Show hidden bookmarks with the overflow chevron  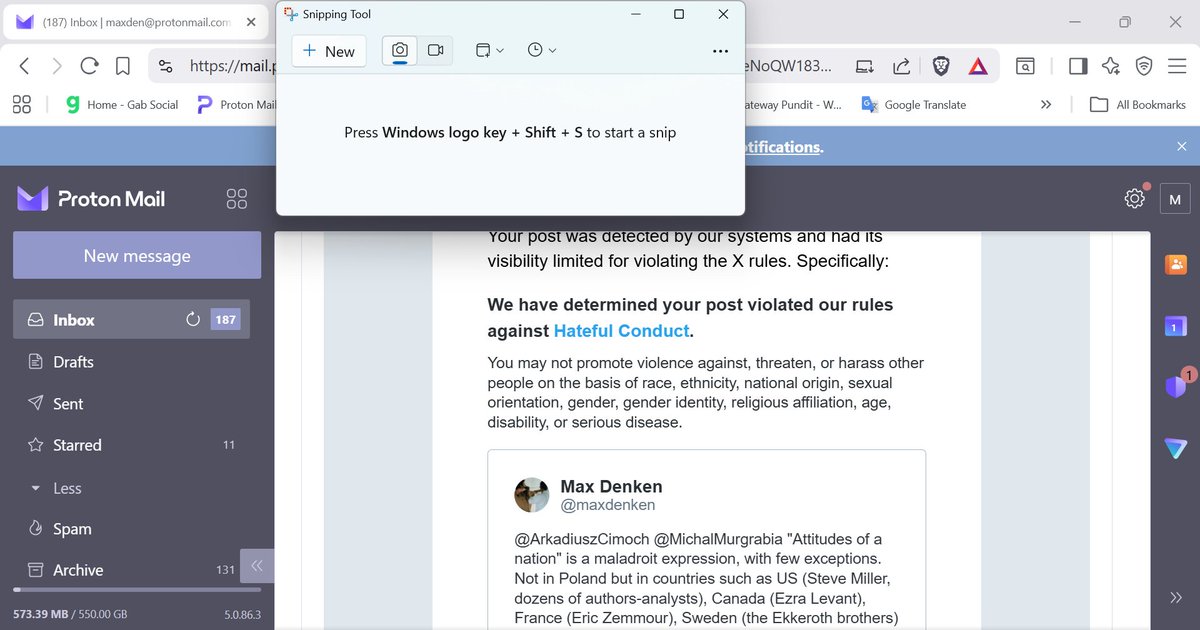click(x=1046, y=104)
